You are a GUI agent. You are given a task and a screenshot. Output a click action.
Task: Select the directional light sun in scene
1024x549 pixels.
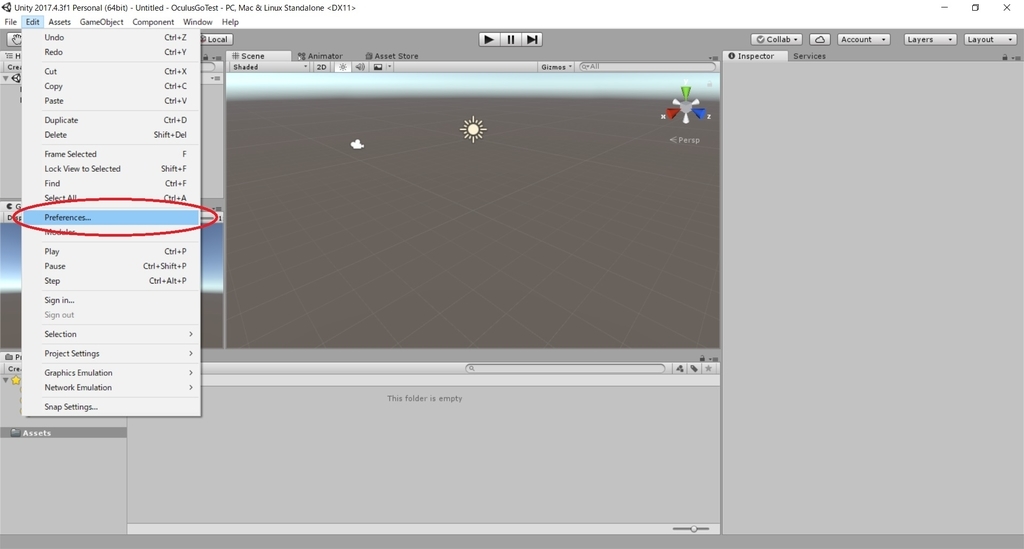(x=473, y=129)
